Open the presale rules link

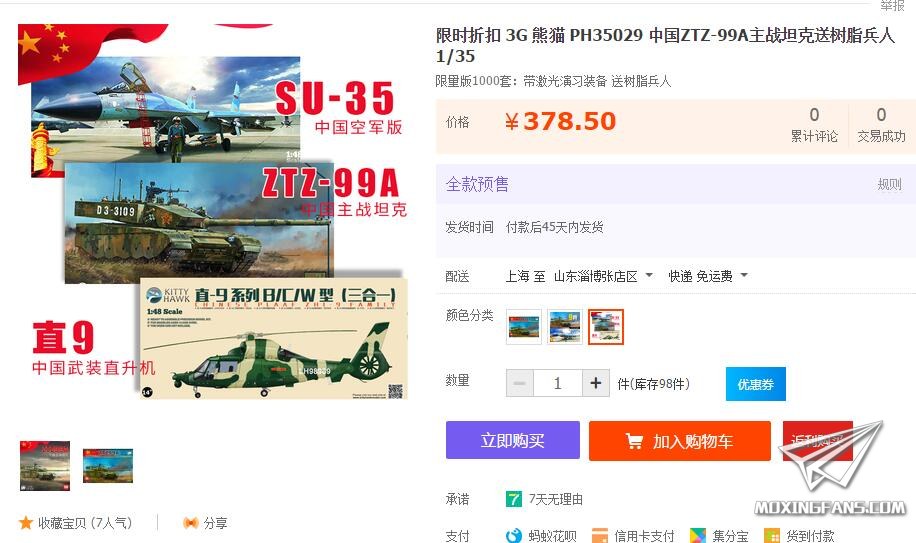click(889, 185)
